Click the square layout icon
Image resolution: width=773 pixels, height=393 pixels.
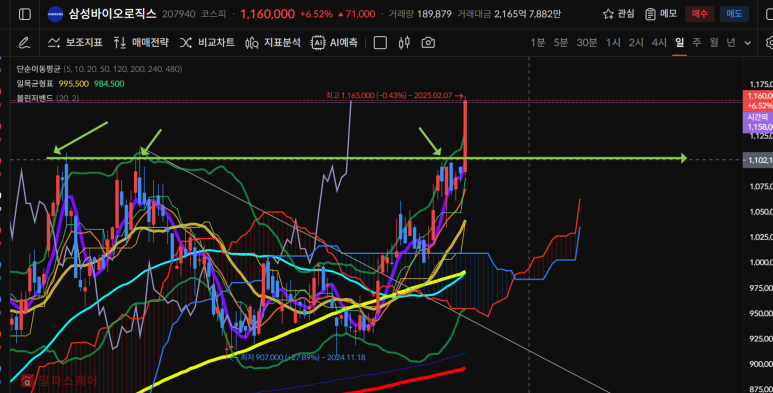point(380,43)
